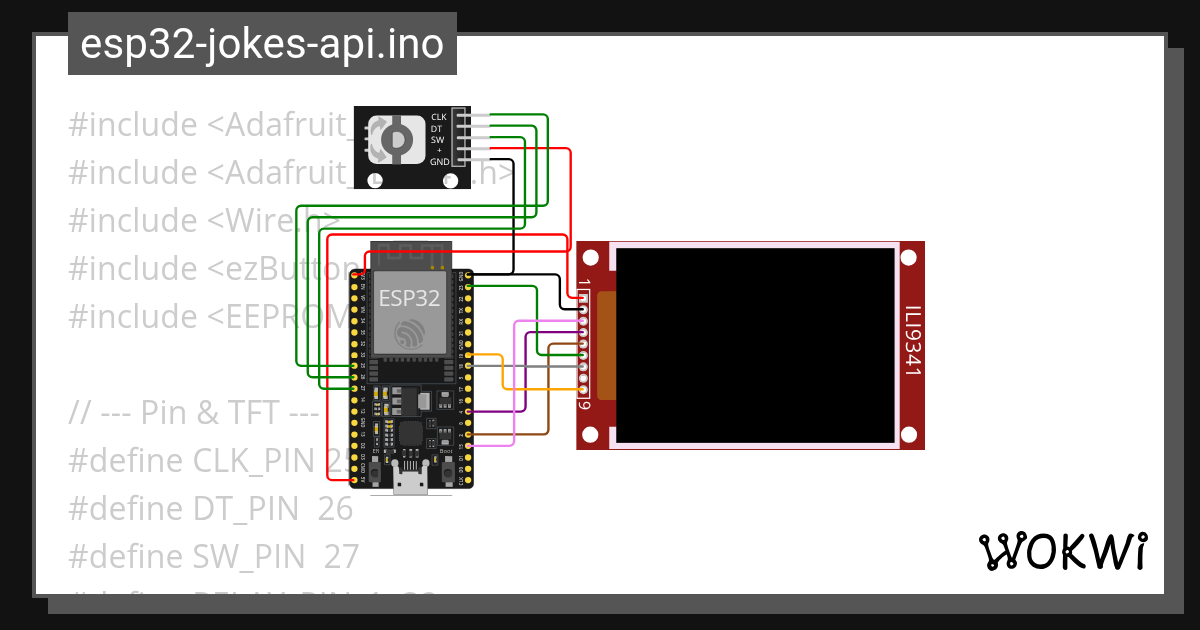Click the GND pin on the rotary encoder
This screenshot has width=1200, height=630.
[461, 159]
